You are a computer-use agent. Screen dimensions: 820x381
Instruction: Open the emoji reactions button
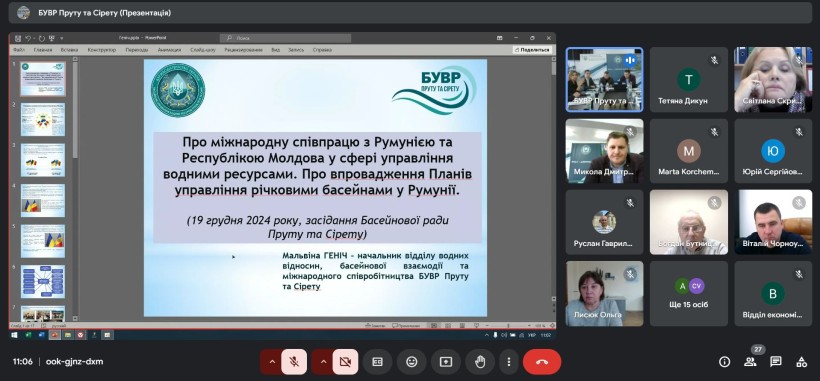tap(412, 362)
